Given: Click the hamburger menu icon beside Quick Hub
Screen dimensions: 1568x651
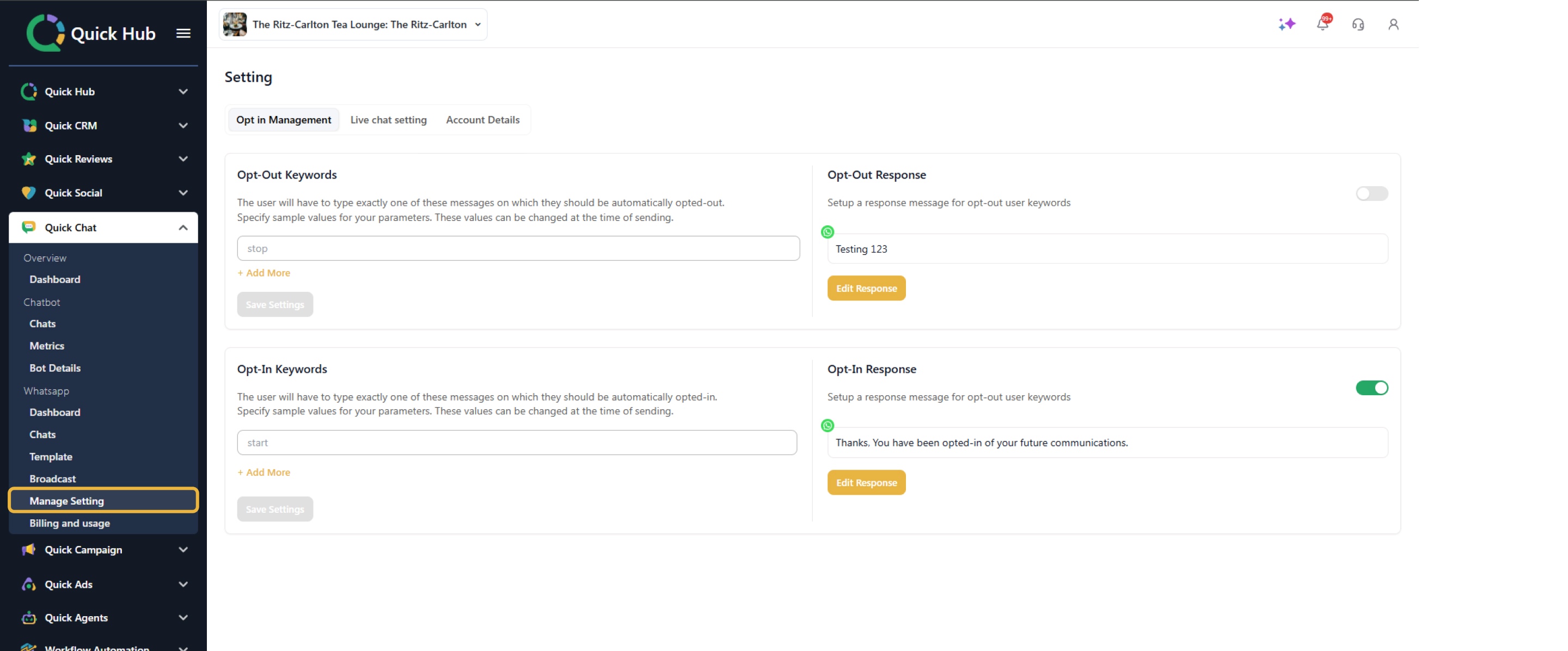Looking at the screenshot, I should (x=183, y=33).
